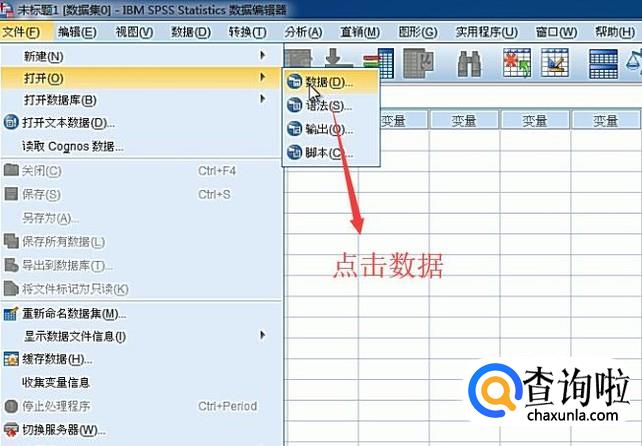Image resolution: width=642 pixels, height=446 pixels.
Task: Open the 帮助(H) menu
Action: (615, 32)
